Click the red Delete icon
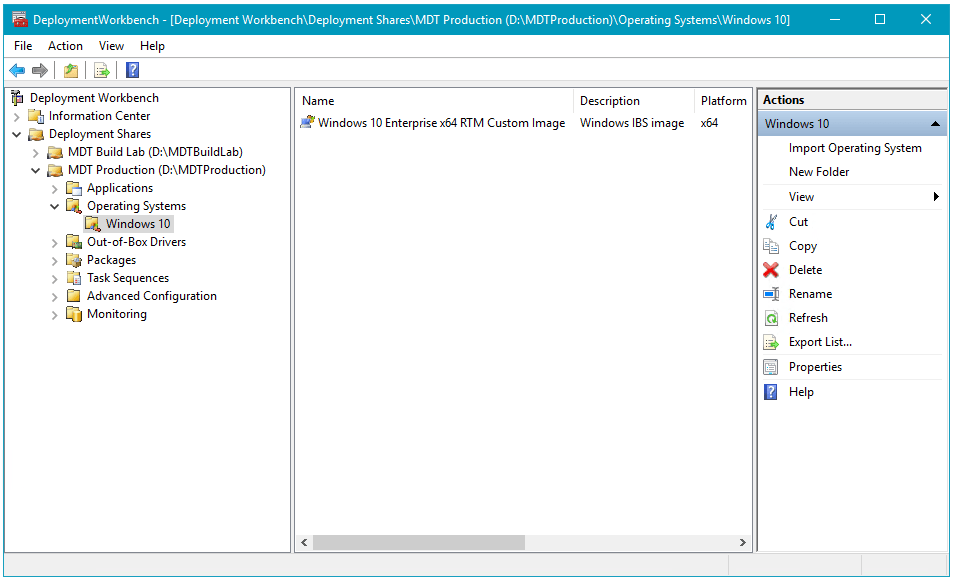 click(772, 269)
